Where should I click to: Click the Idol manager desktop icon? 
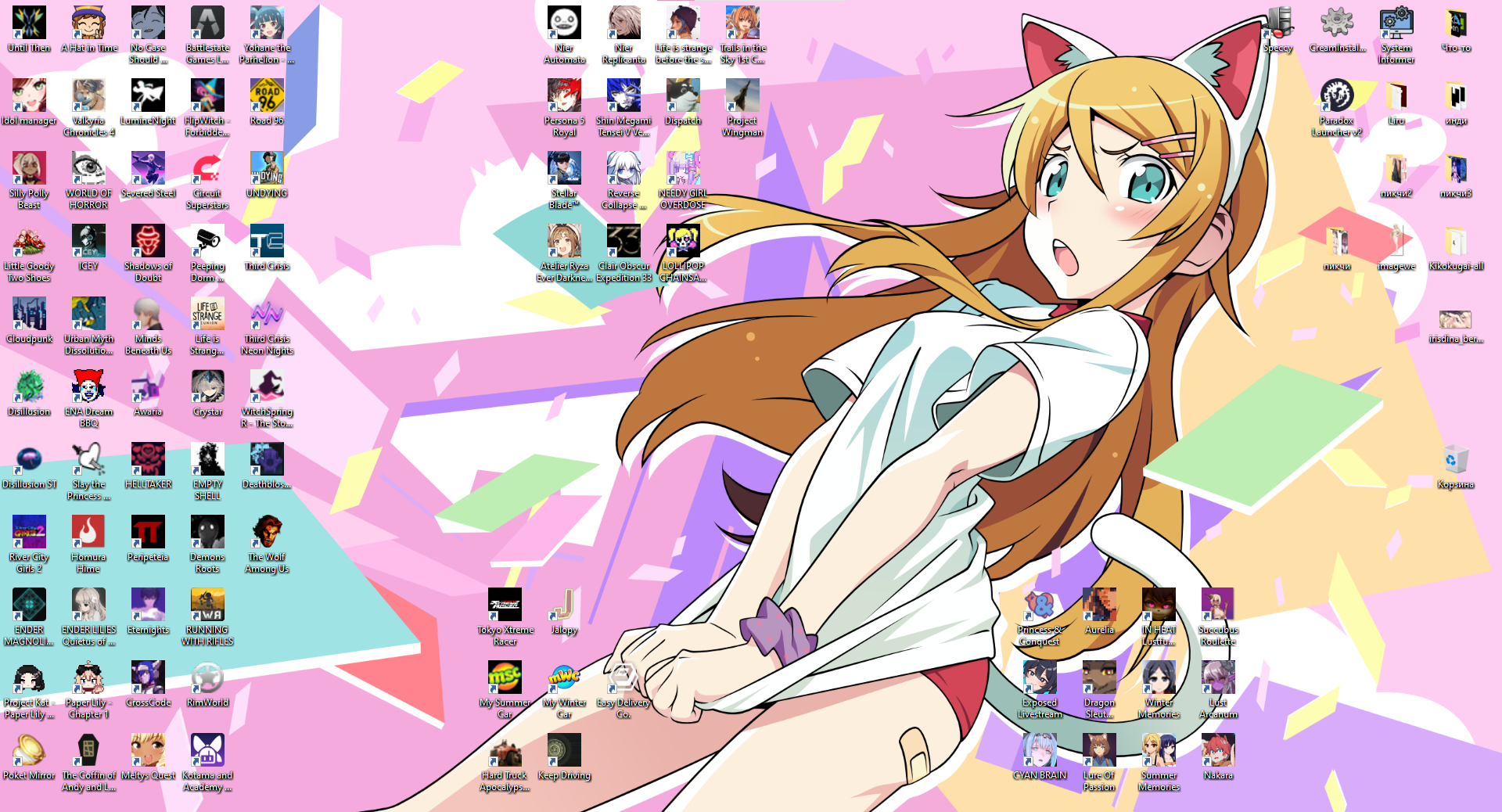coord(29,102)
